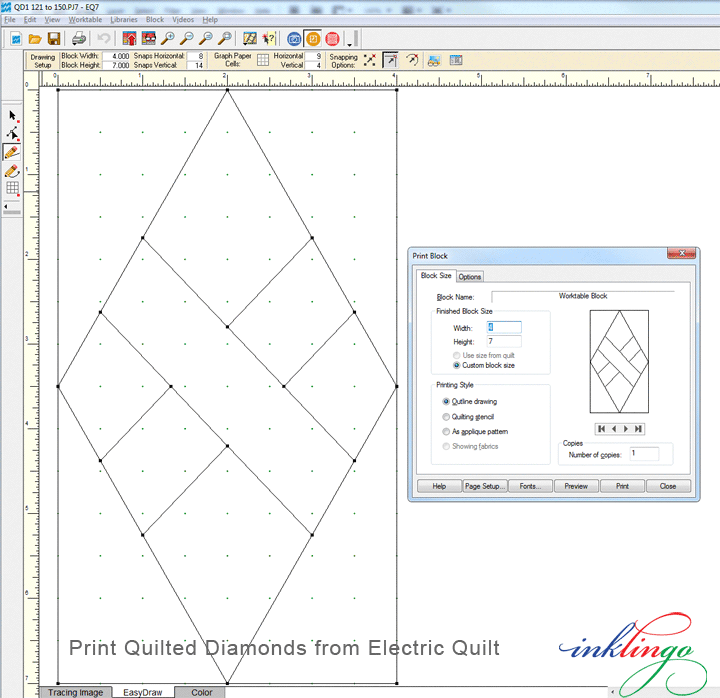
Task: Click the Number of copies field
Action: (644, 454)
